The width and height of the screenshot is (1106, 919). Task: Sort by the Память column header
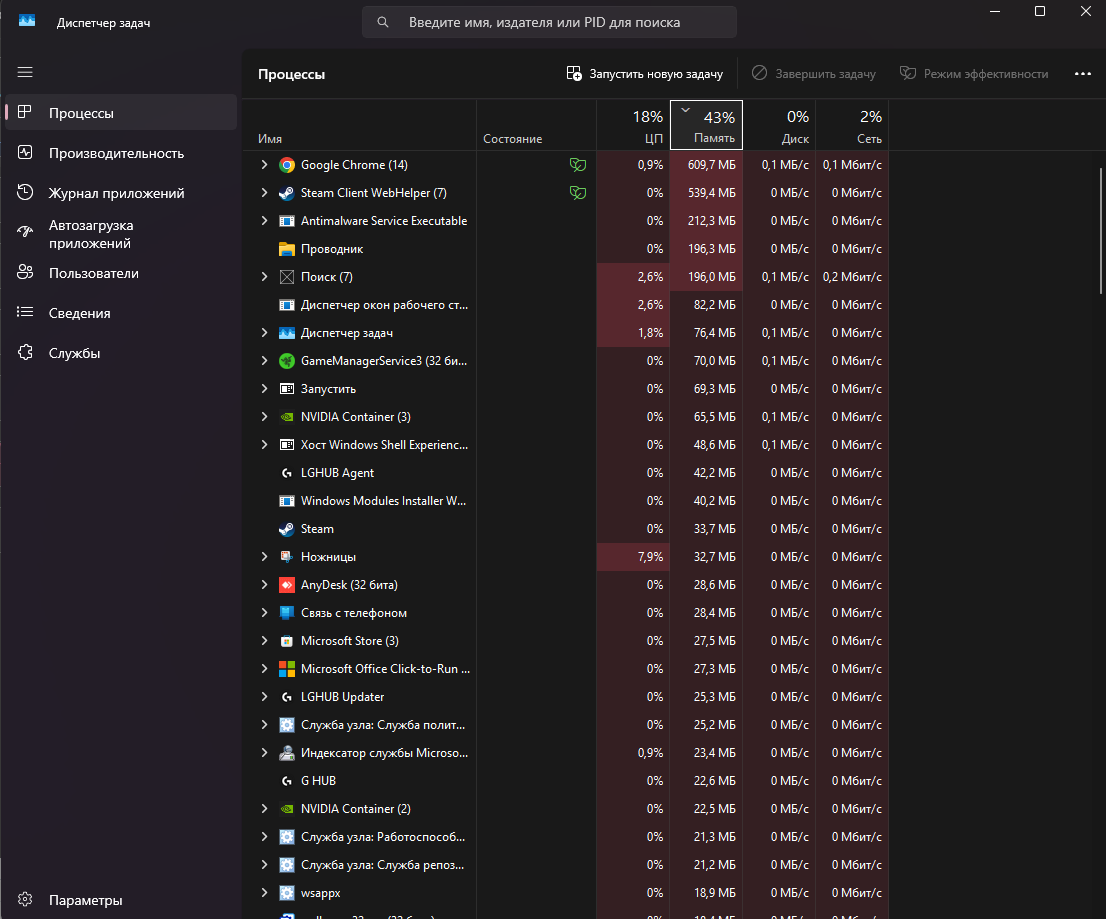(706, 125)
